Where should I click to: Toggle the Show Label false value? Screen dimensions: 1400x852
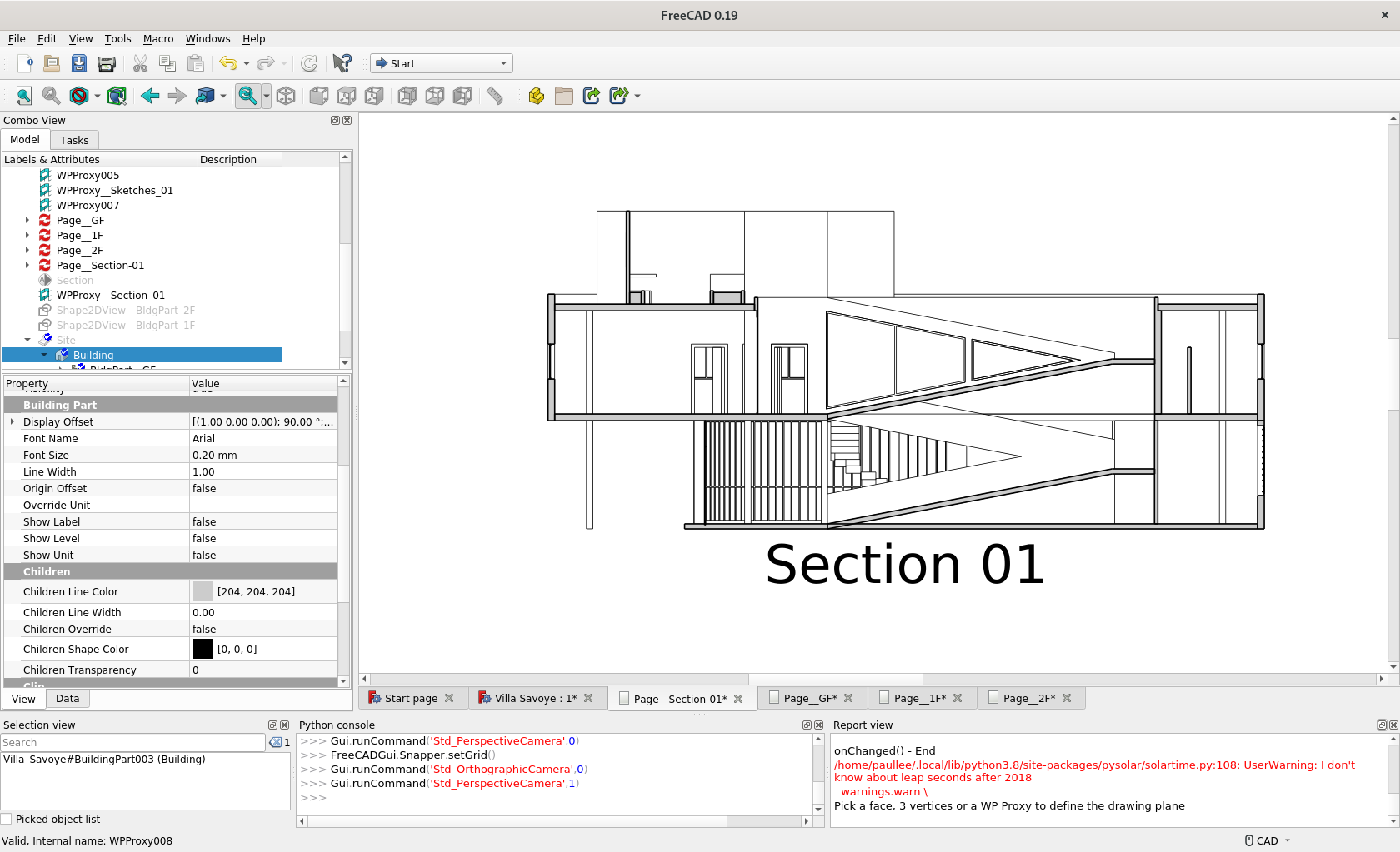click(263, 522)
